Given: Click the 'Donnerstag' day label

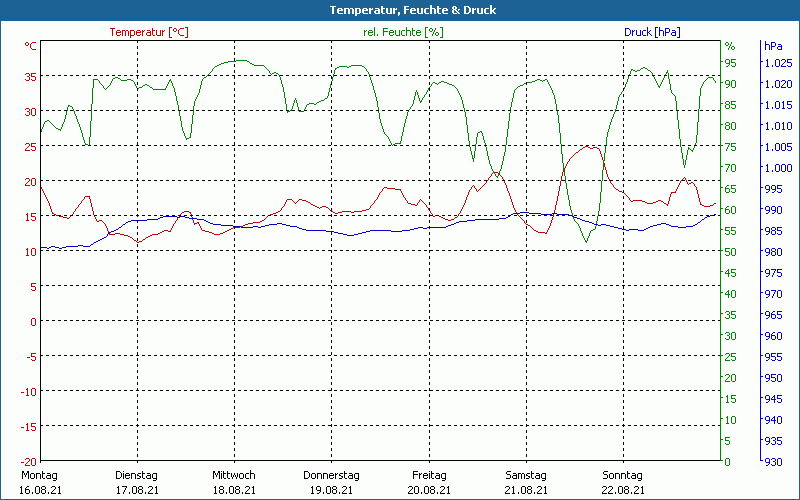Looking at the screenshot, I should coord(331,475).
